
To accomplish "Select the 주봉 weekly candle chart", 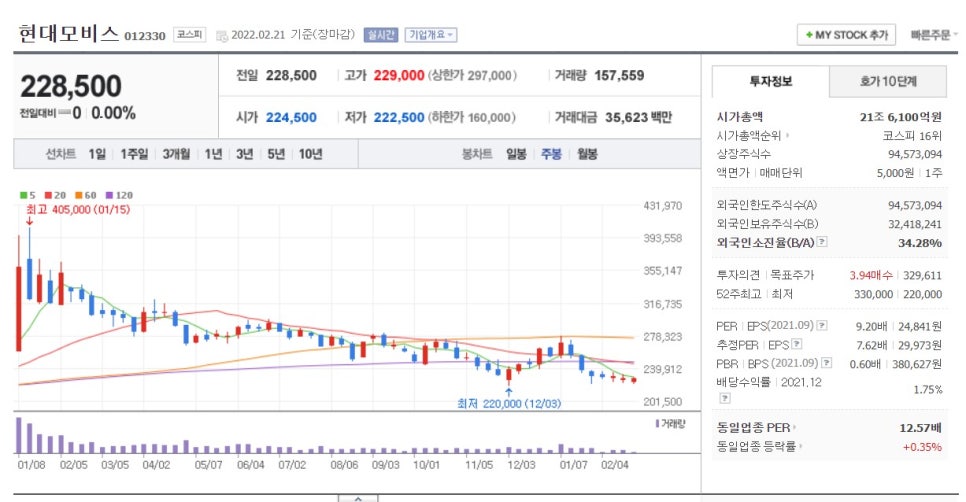I will click(551, 154).
